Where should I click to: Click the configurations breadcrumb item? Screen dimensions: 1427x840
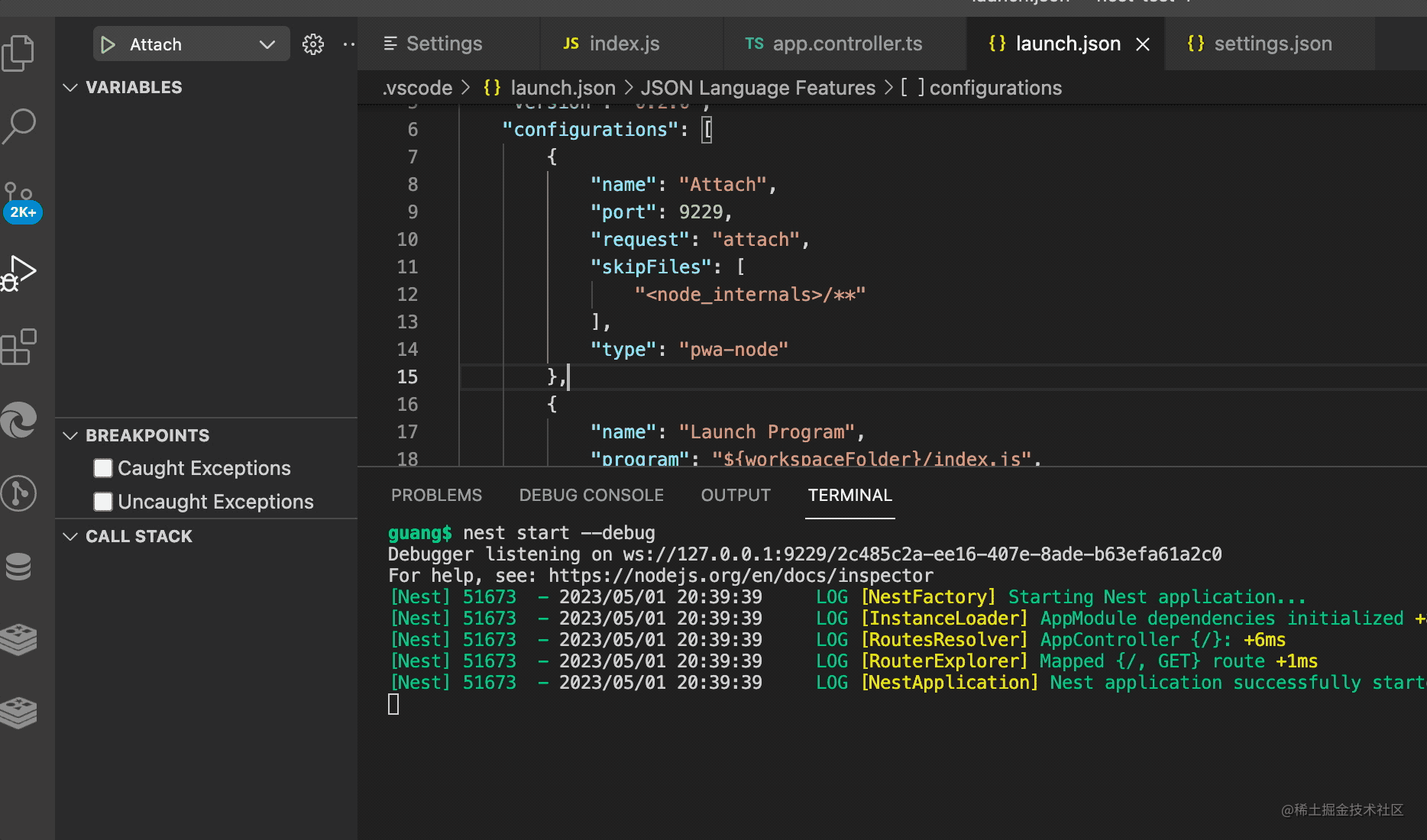(x=995, y=88)
